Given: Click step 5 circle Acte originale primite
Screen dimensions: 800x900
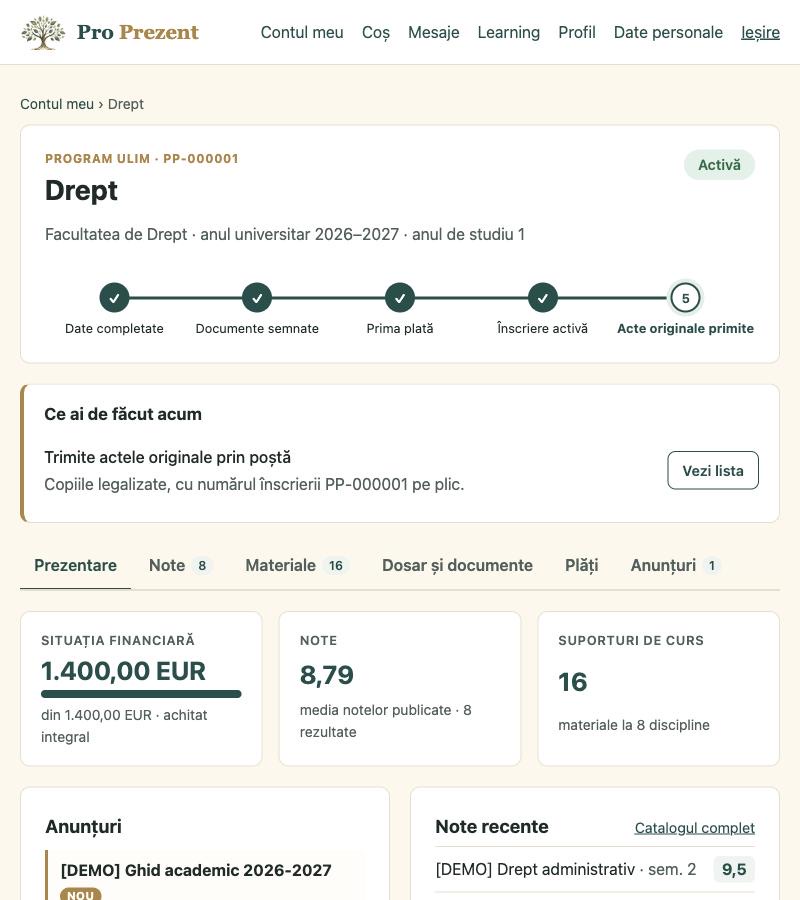Looking at the screenshot, I should [685, 298].
